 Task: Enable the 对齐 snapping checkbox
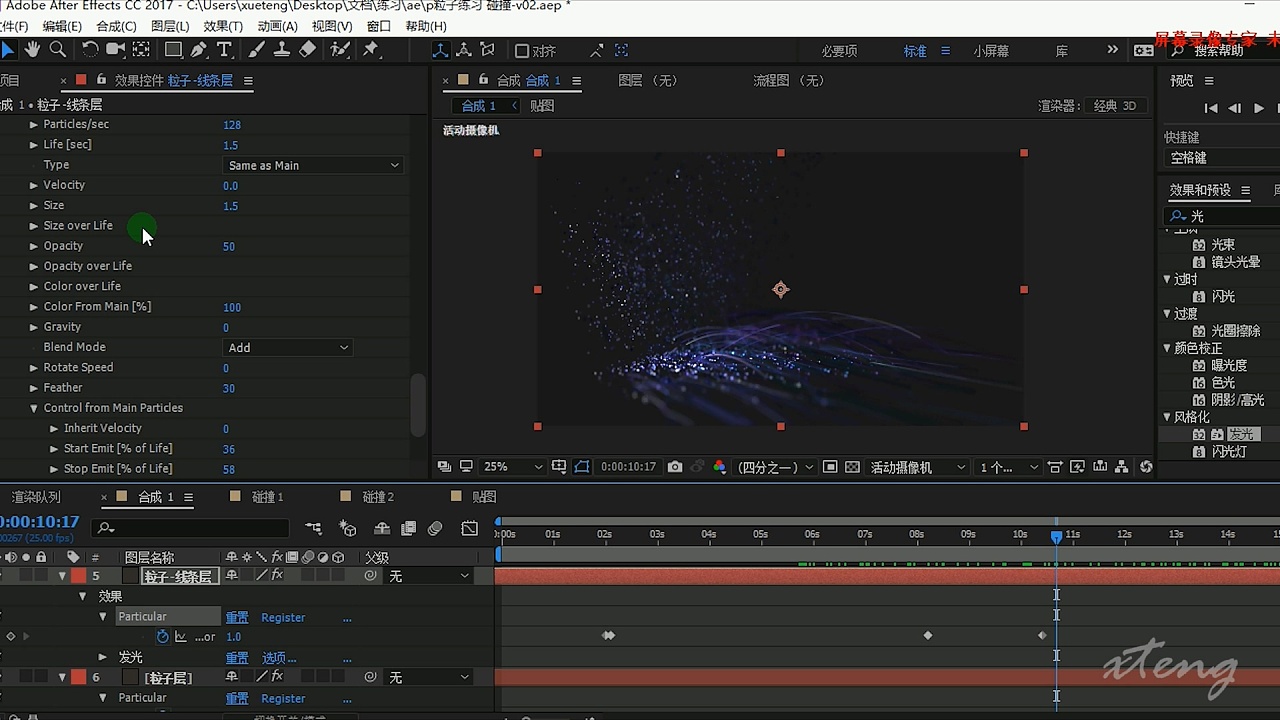click(522, 50)
